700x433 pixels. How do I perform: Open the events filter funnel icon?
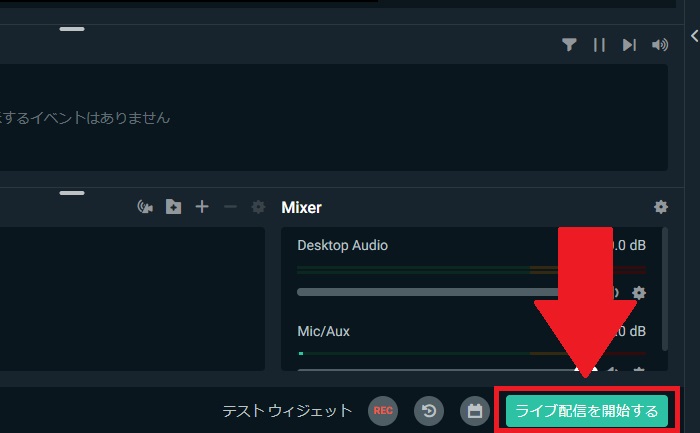tap(569, 45)
